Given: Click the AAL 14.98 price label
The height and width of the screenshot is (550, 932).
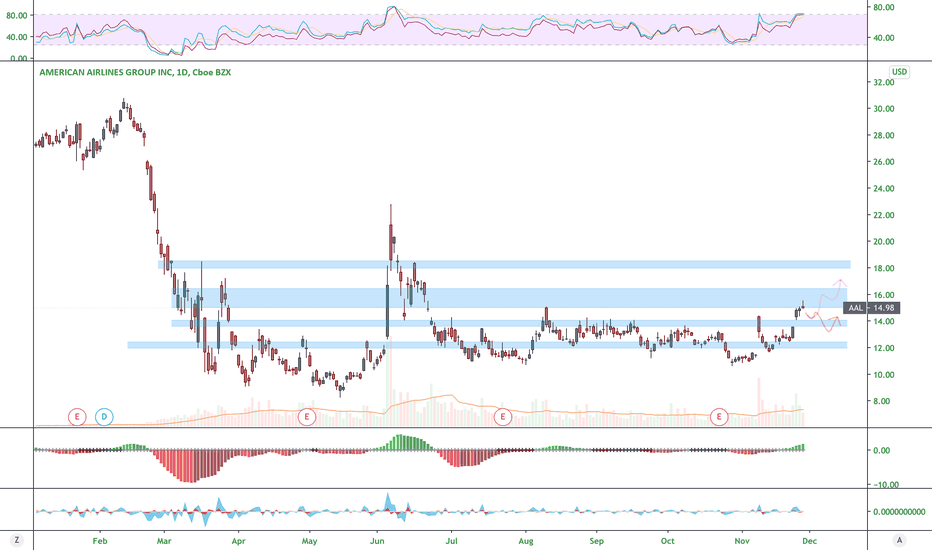Looking at the screenshot, I should [871, 308].
